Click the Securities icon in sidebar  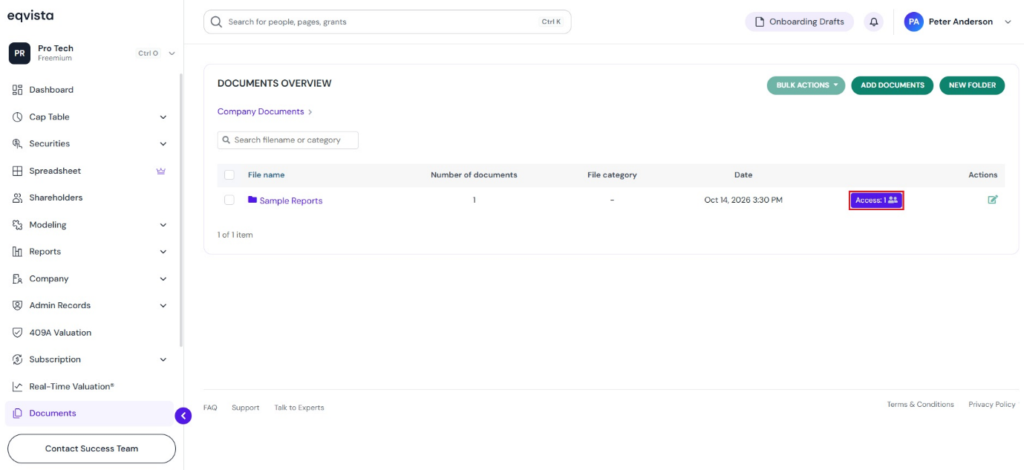(x=18, y=144)
